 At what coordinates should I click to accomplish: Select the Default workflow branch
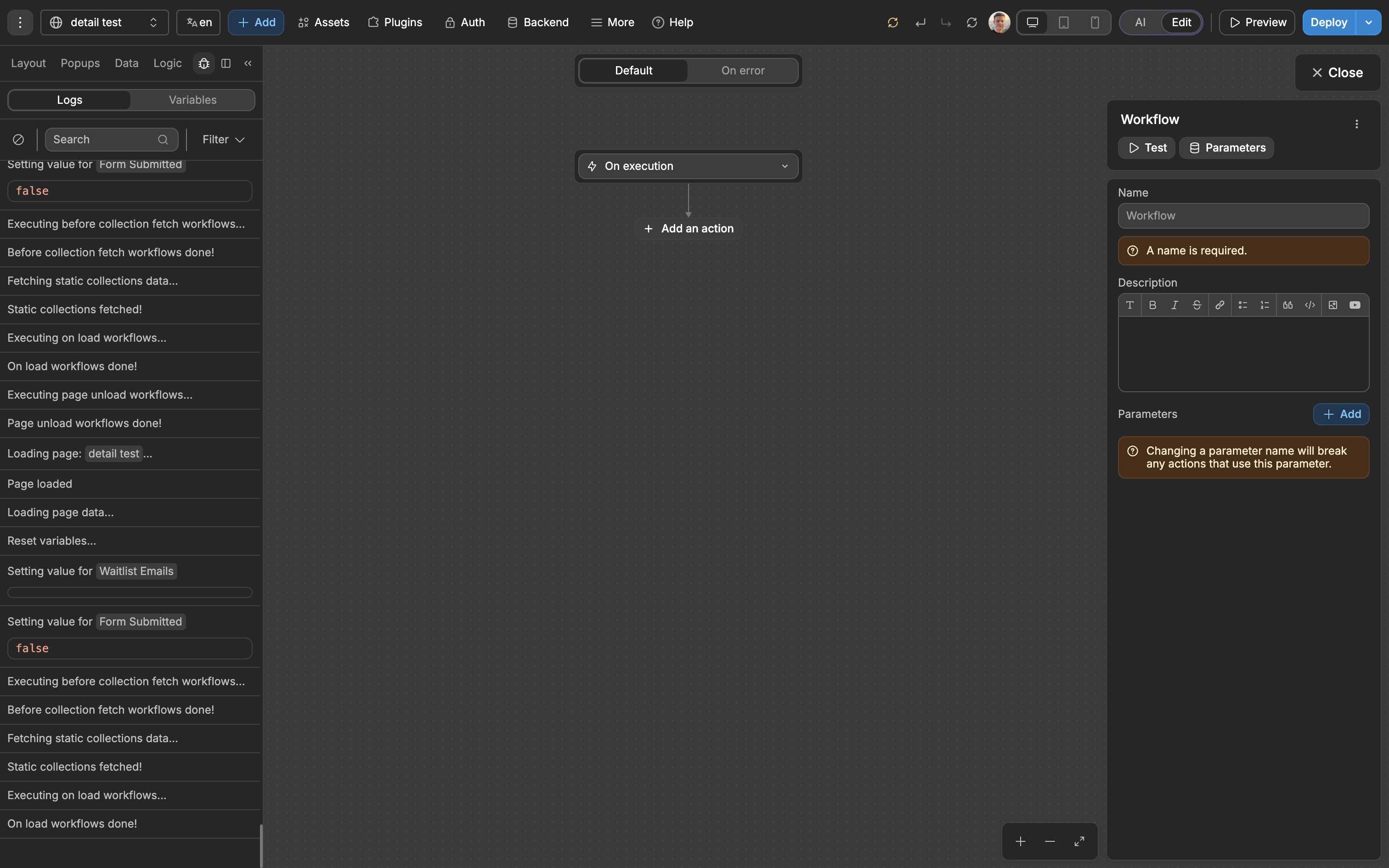point(634,71)
